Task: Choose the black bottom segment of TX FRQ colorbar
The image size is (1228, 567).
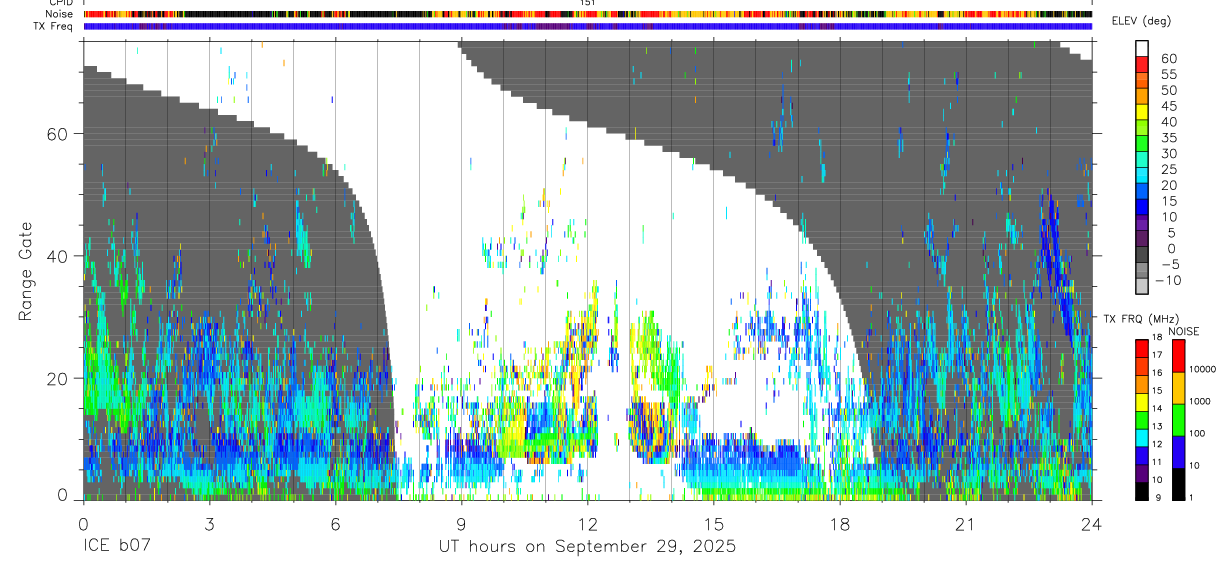Action: [1142, 489]
